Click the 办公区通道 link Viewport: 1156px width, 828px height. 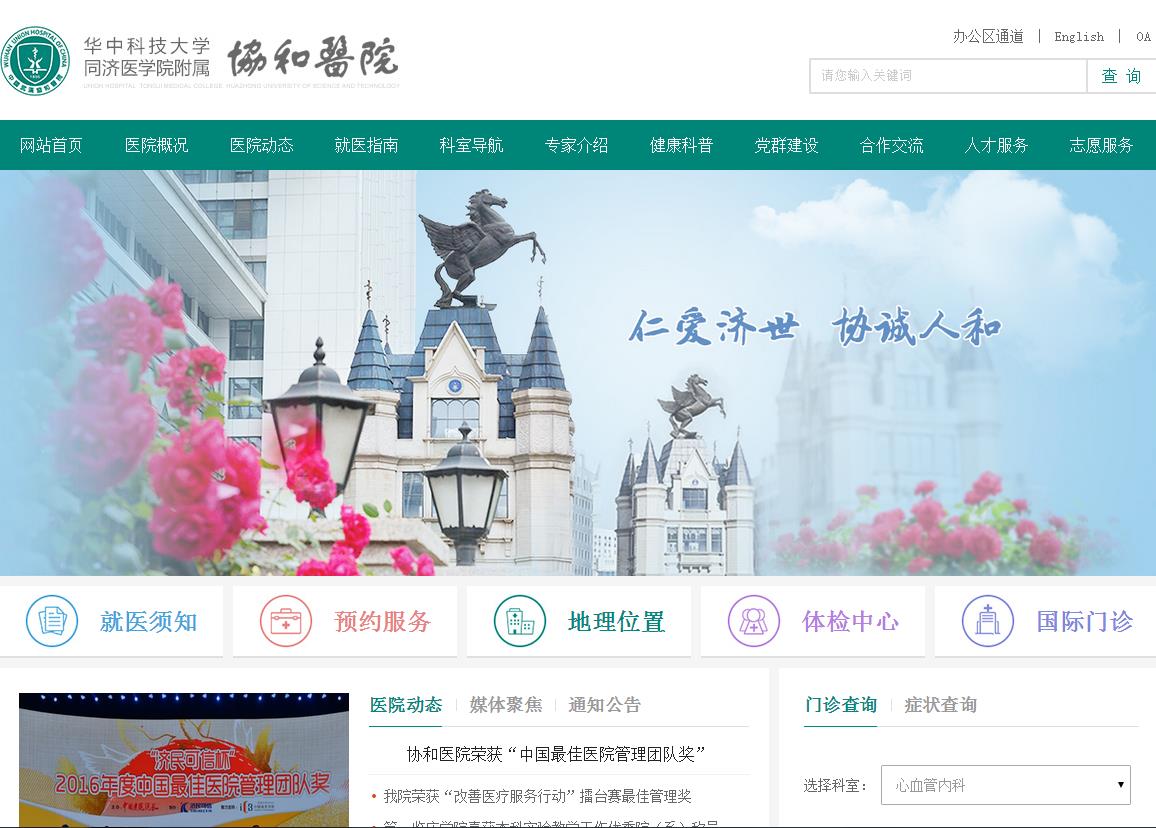click(988, 36)
